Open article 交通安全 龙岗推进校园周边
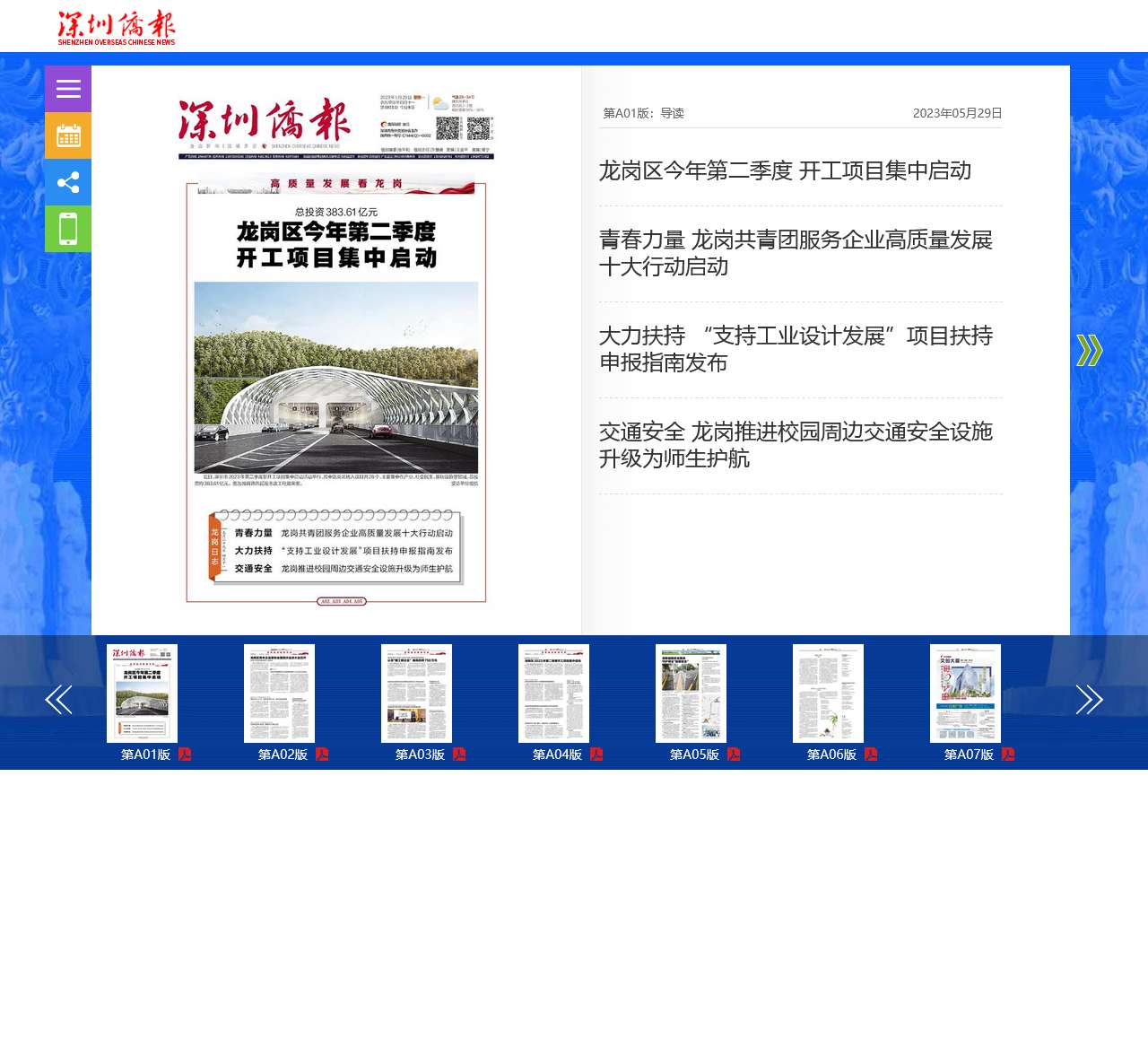 tap(796, 445)
